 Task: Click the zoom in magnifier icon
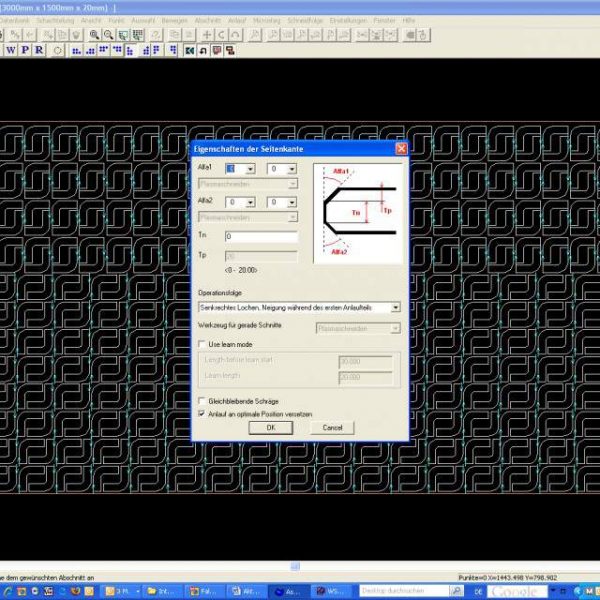tap(94, 35)
